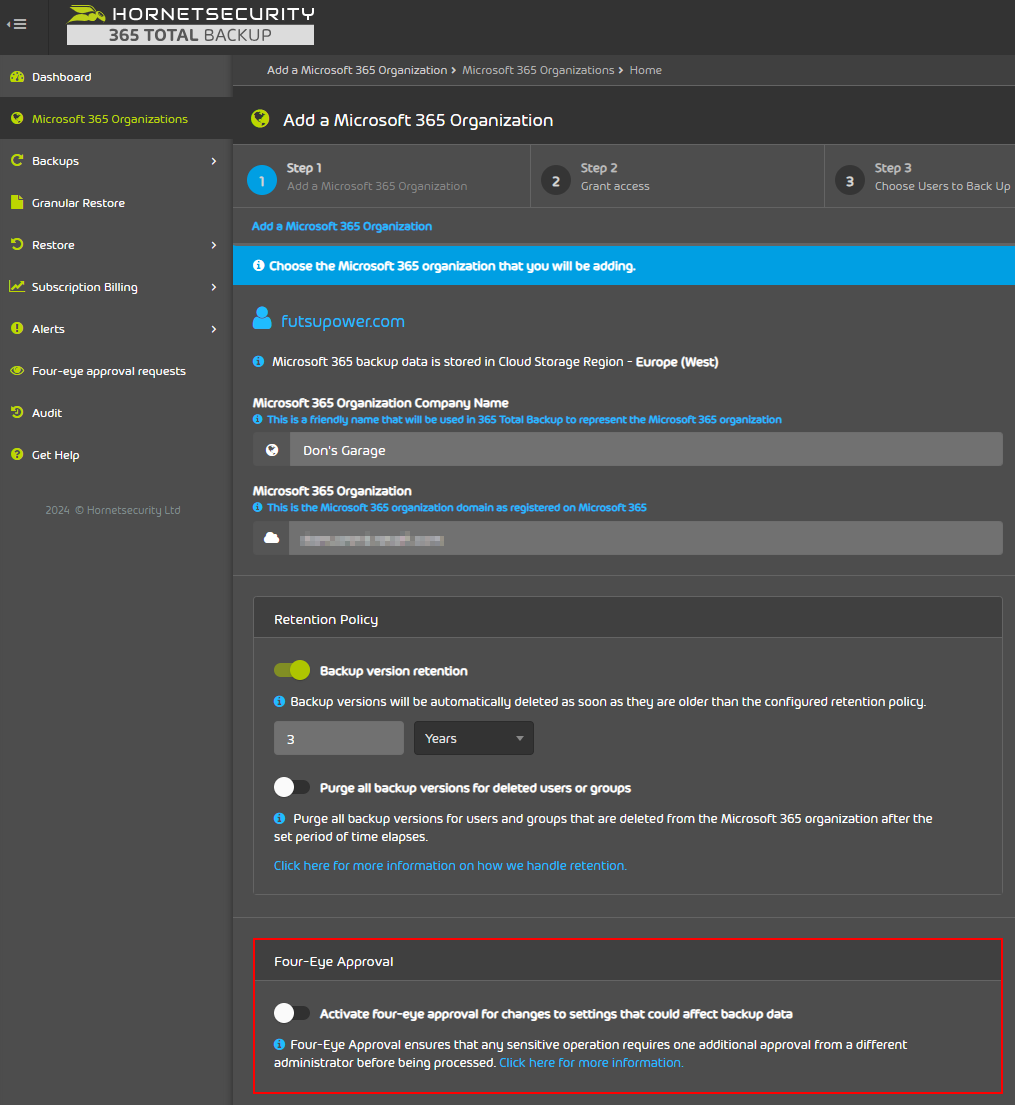The height and width of the screenshot is (1105, 1015).
Task: Click the Europe (West) region text
Action: pos(677,362)
